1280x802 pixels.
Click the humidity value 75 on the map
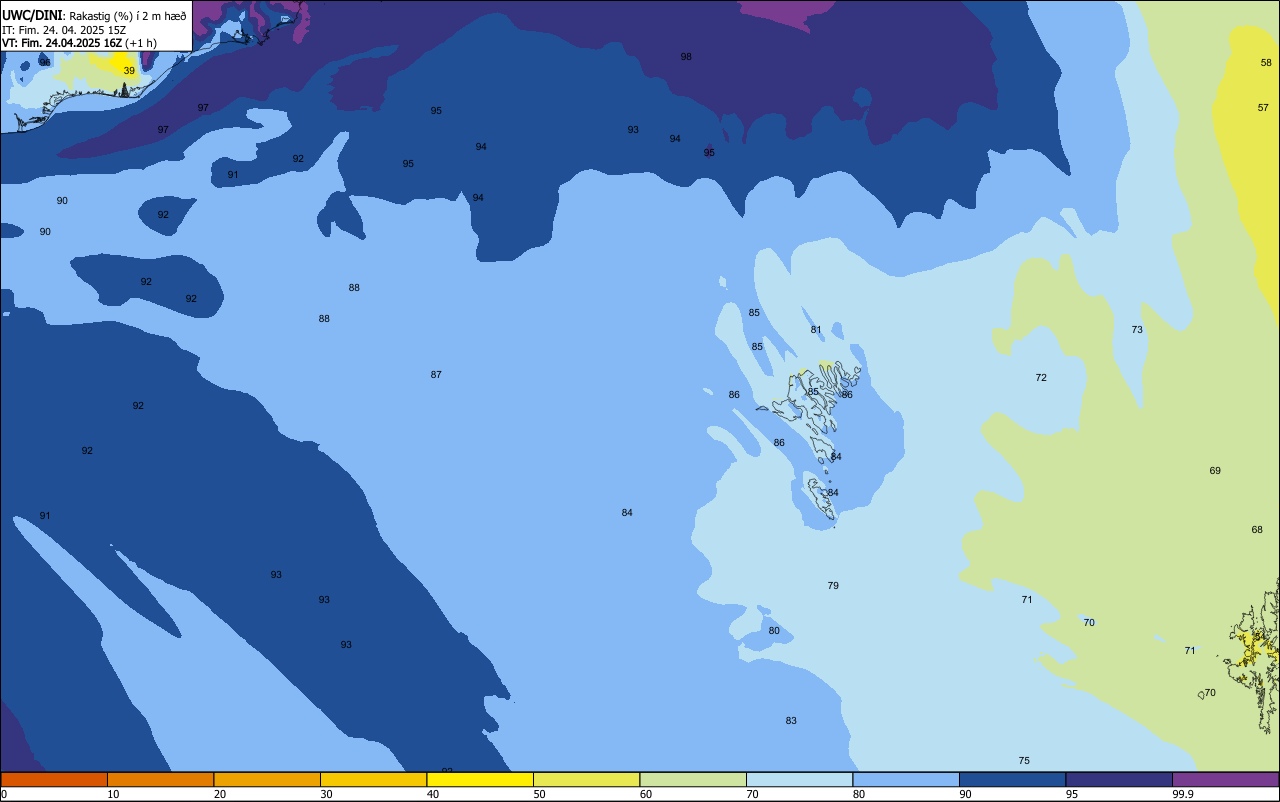tap(1024, 761)
